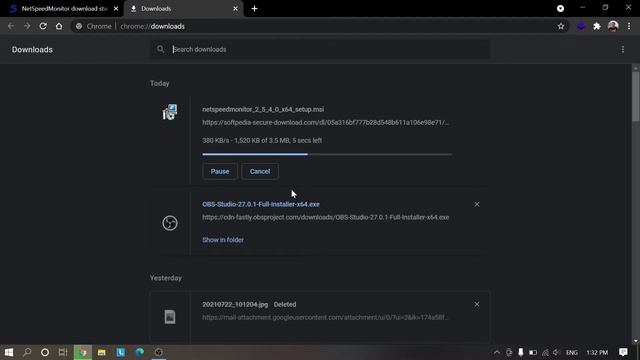
Task: Open OBS-Studio-27.0.1-Full-Installer-x64.exe file link
Action: point(261,204)
